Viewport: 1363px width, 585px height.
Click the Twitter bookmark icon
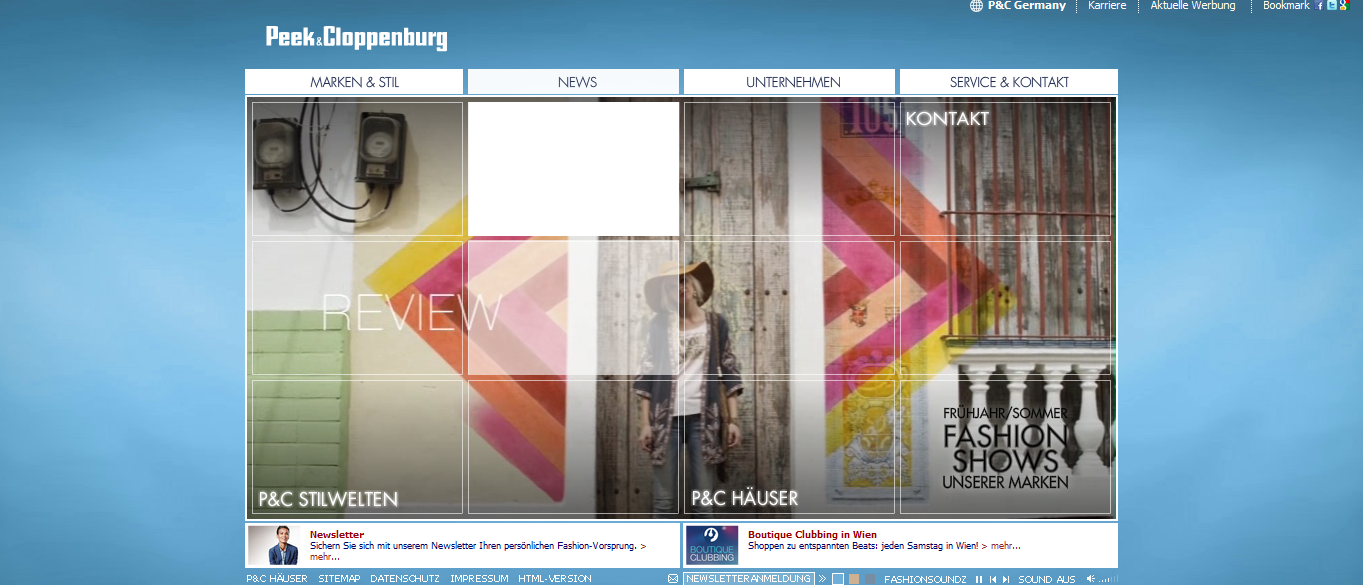pyautogui.click(x=1331, y=6)
